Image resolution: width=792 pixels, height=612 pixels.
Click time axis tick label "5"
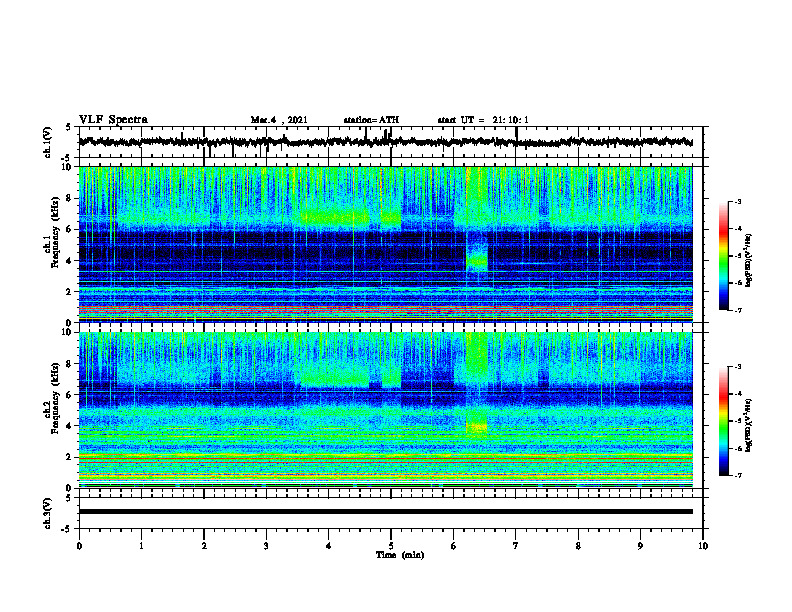tap(391, 546)
